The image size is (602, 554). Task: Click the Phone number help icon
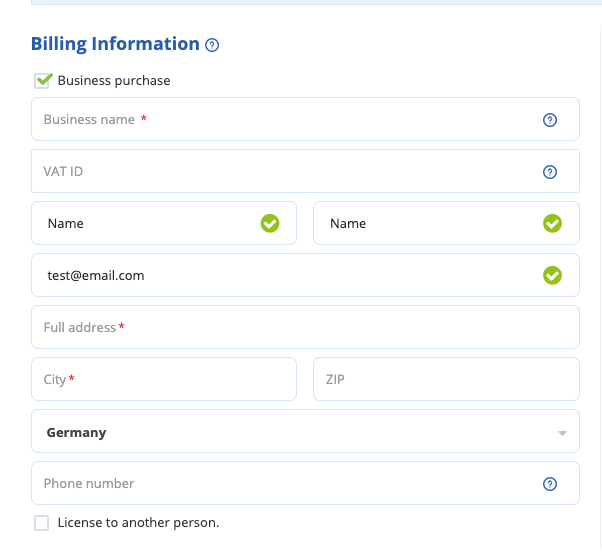click(549, 484)
